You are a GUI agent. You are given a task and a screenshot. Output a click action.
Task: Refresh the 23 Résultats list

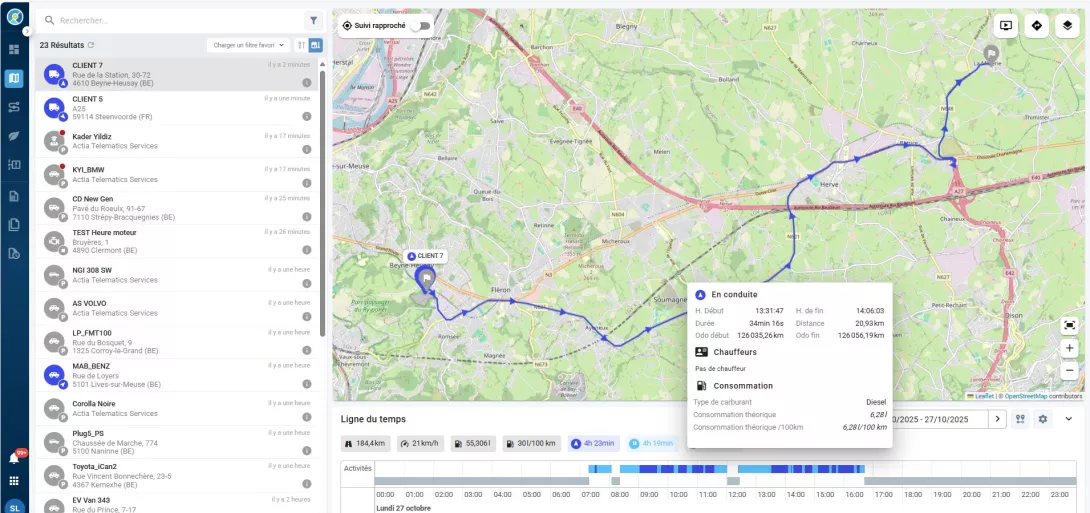tap(90, 45)
